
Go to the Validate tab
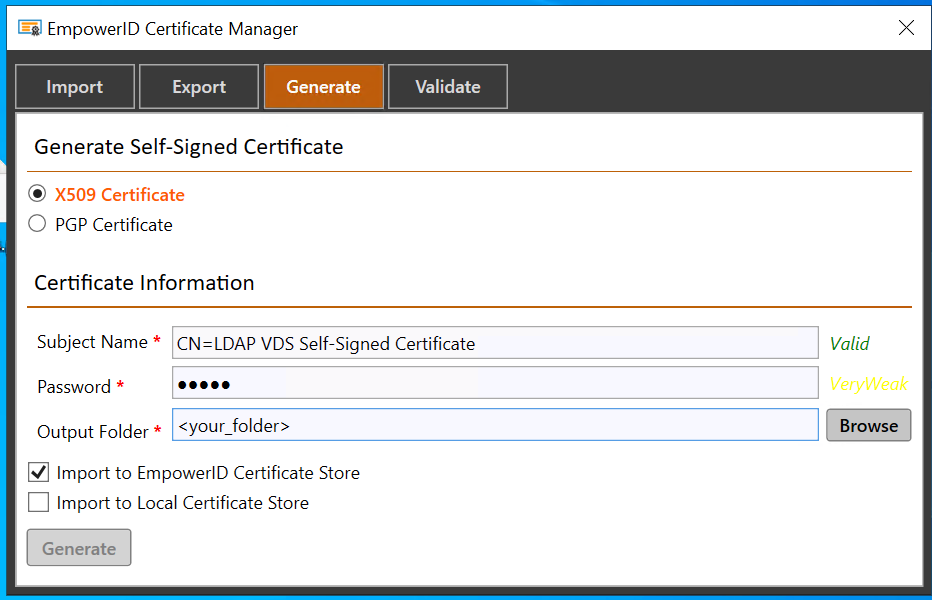point(447,87)
